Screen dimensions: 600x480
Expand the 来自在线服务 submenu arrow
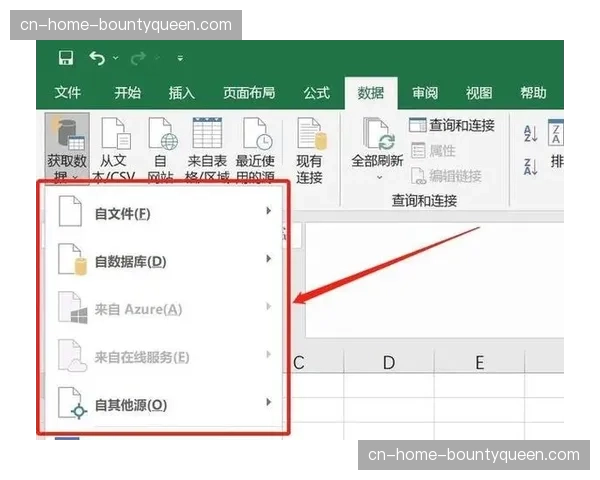(269, 354)
